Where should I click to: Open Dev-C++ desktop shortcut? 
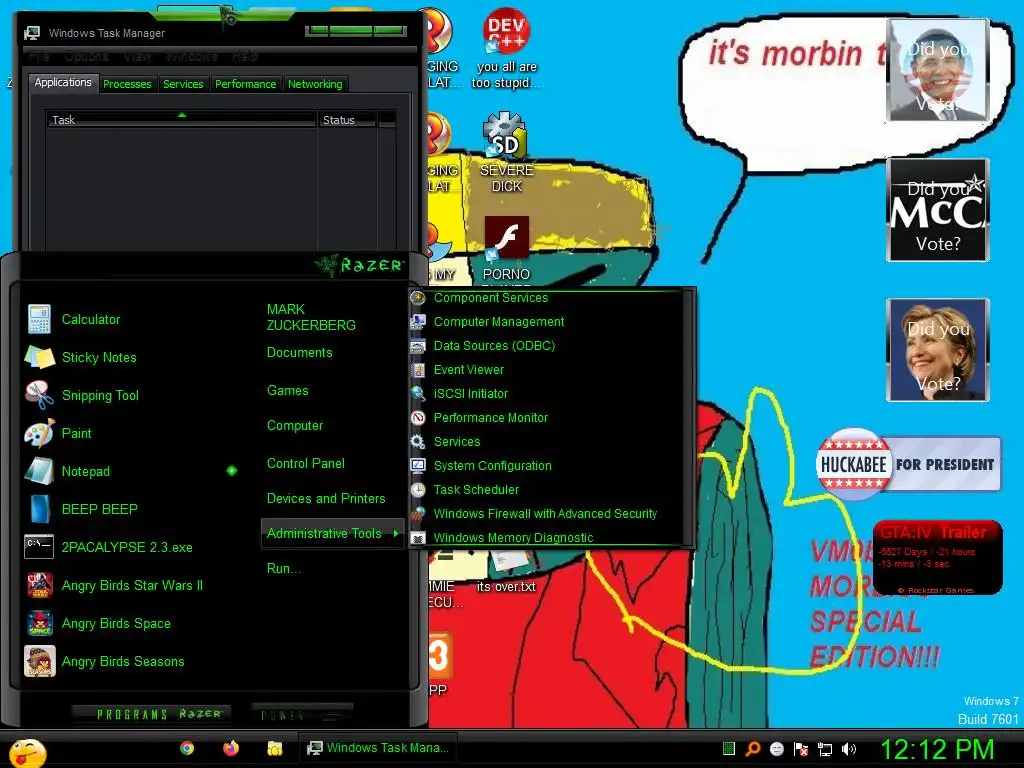(x=506, y=49)
